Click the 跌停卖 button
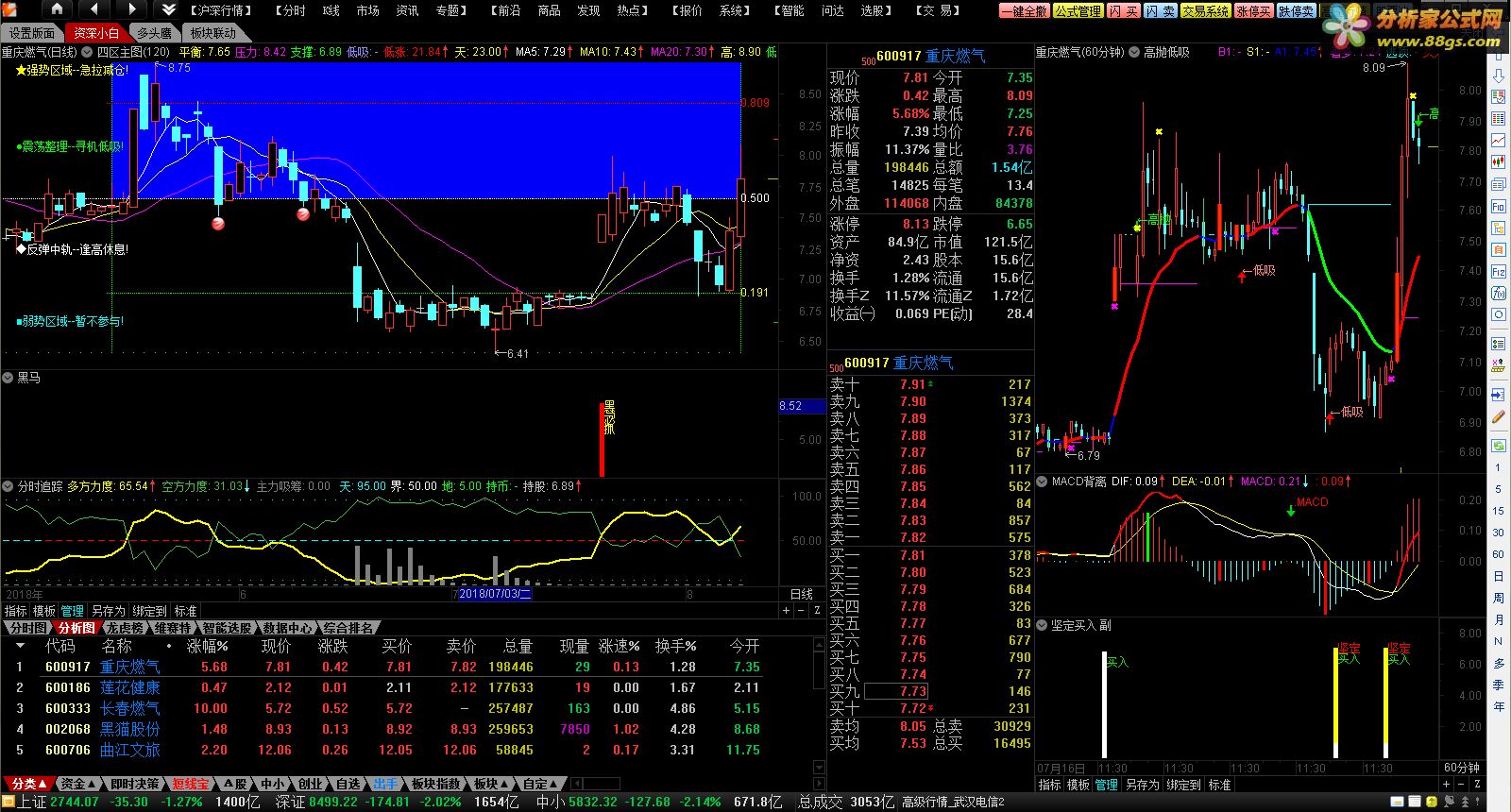 (1296, 11)
